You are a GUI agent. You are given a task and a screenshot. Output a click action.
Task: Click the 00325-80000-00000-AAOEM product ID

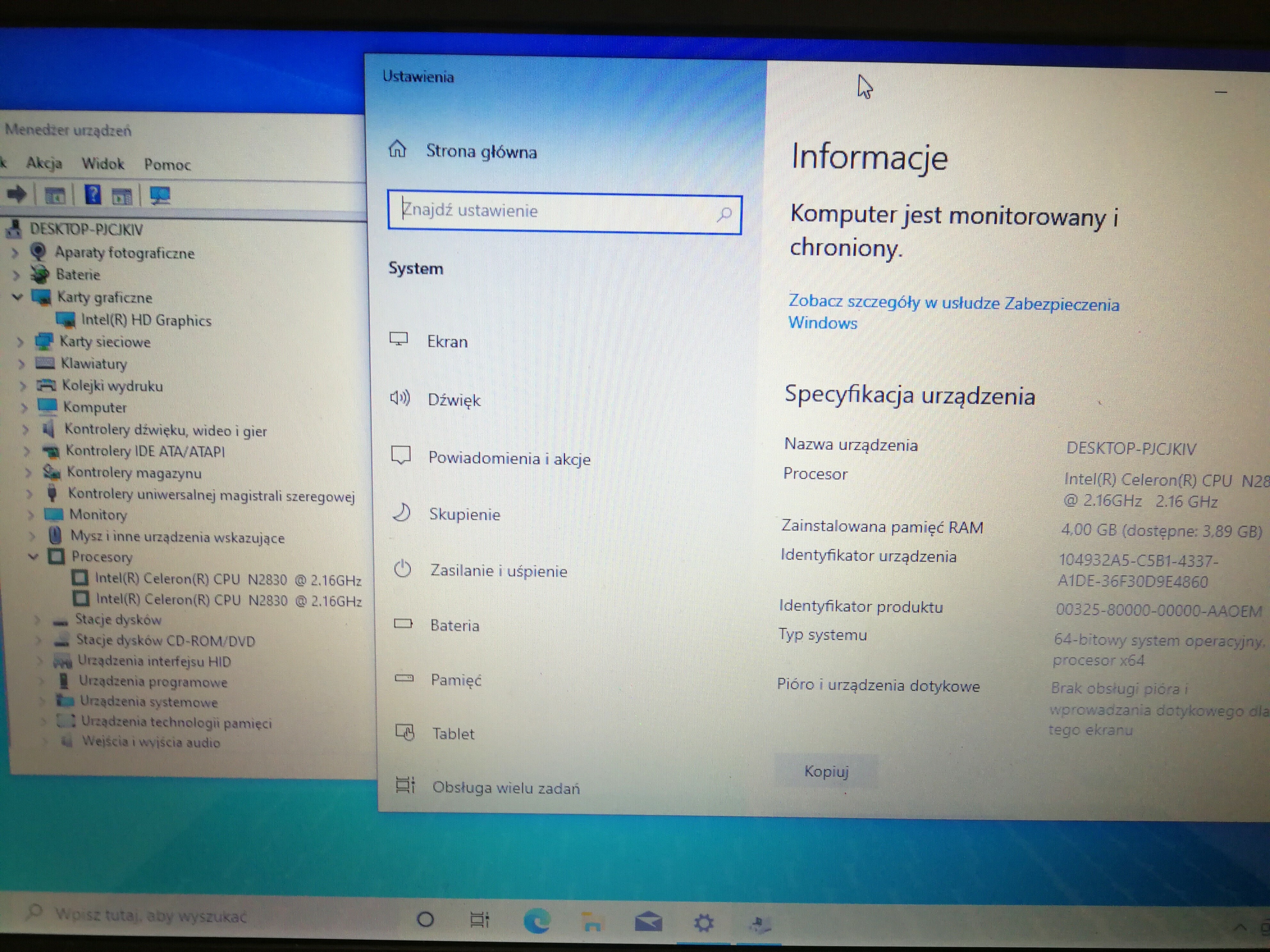pos(1159,611)
